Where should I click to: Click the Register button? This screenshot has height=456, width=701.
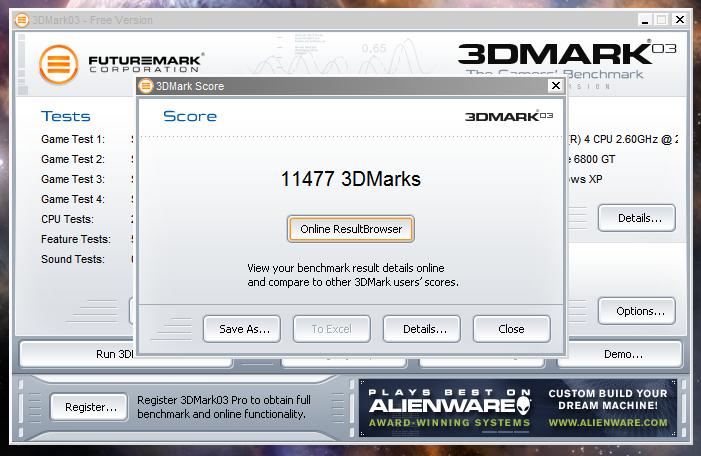tap(89, 407)
